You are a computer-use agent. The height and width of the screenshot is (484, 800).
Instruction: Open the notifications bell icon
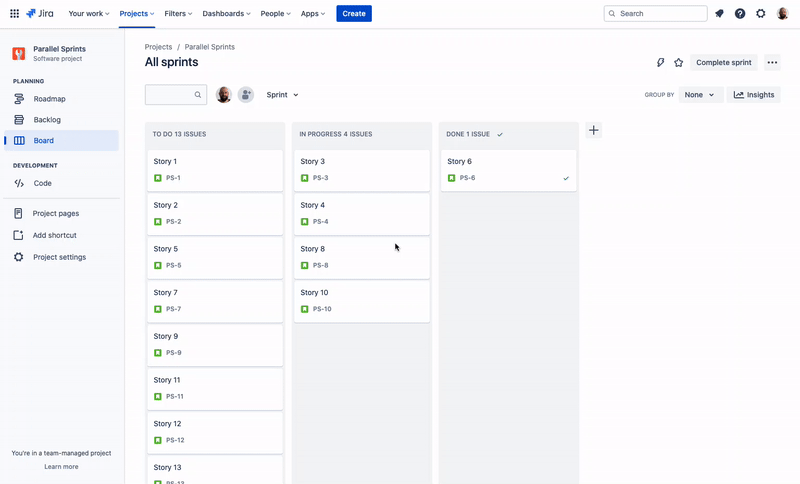[719, 14]
